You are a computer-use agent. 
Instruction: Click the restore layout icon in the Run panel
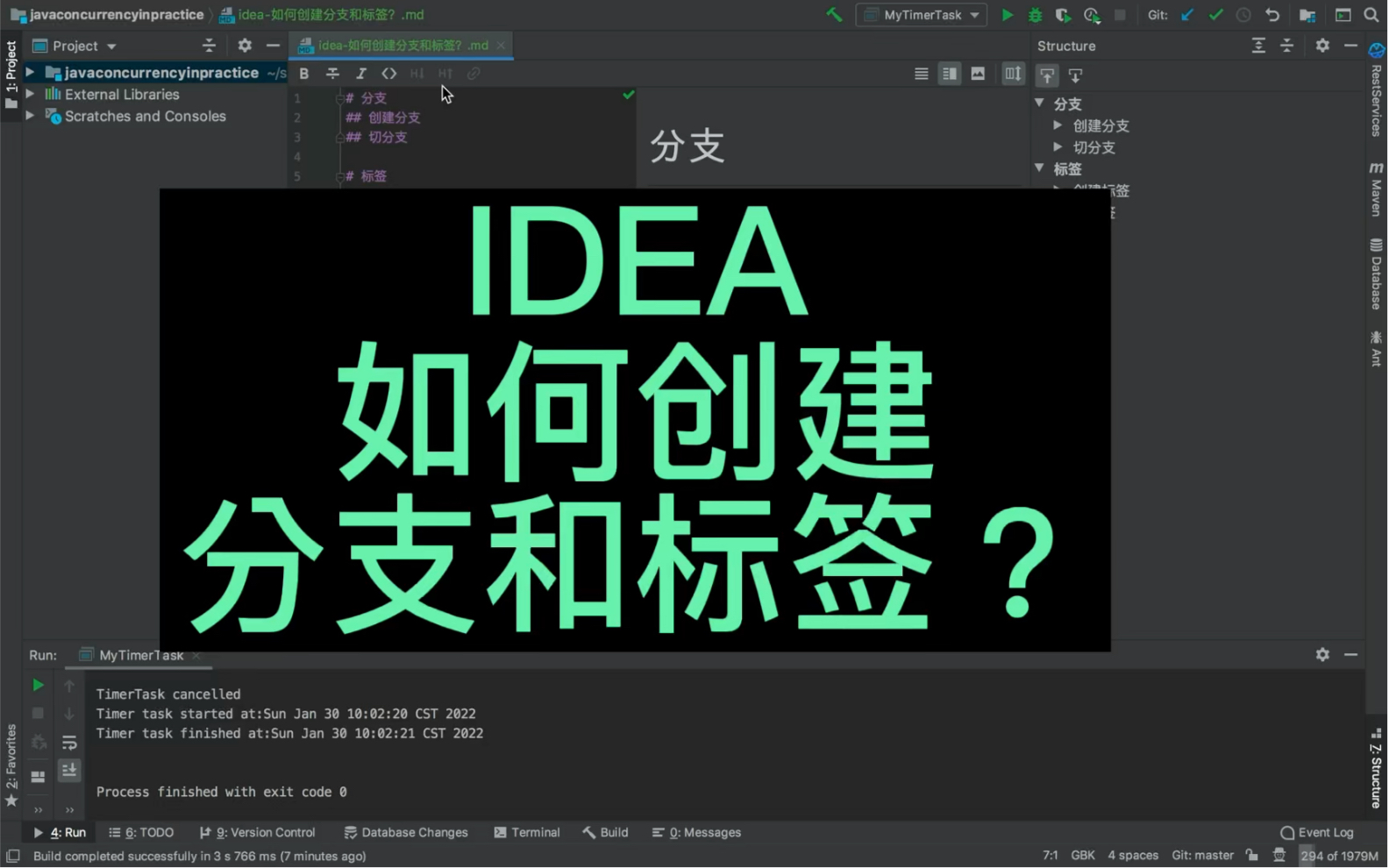tap(38, 777)
